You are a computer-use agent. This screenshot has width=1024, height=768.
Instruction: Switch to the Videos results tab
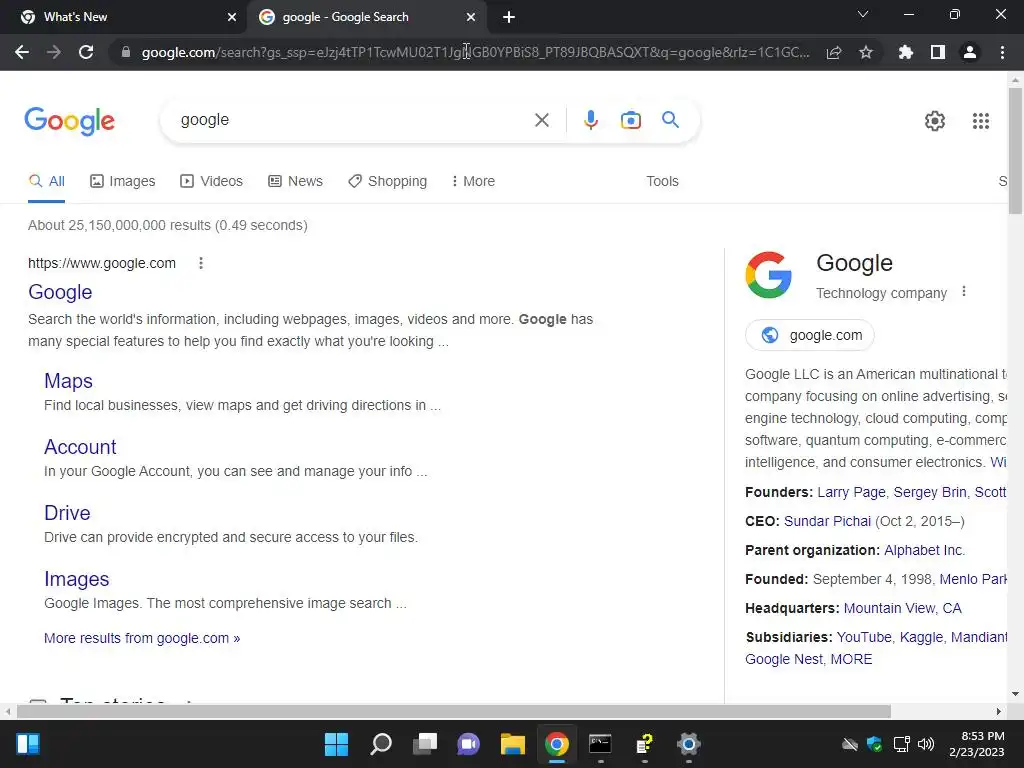tap(212, 182)
